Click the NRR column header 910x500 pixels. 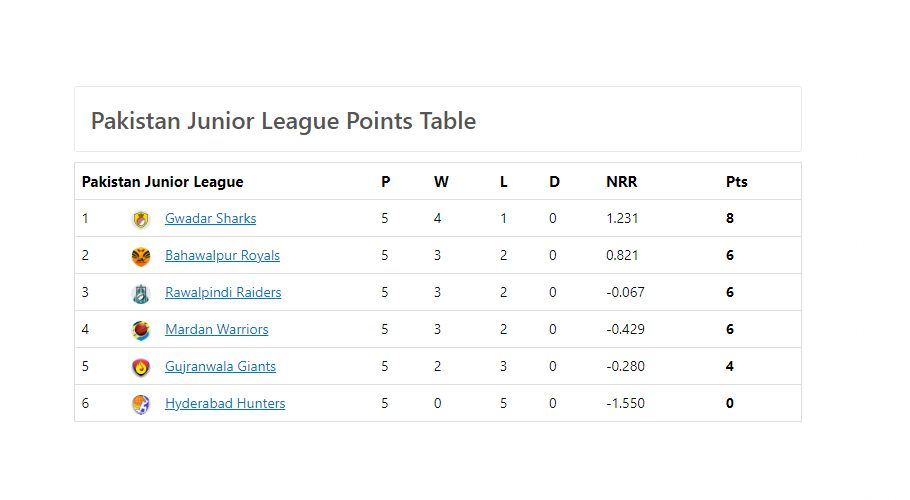click(622, 182)
